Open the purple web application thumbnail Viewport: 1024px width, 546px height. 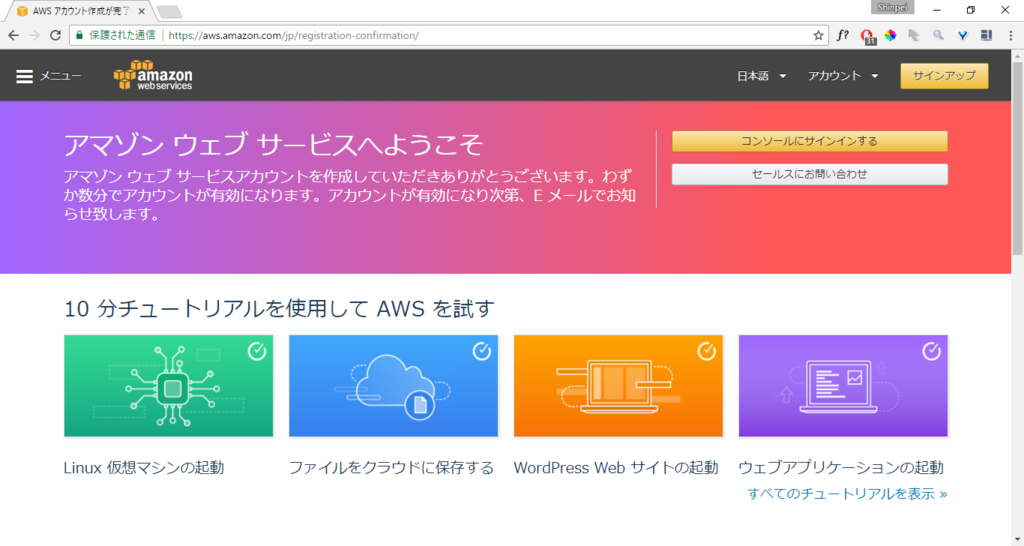pyautogui.click(x=842, y=386)
